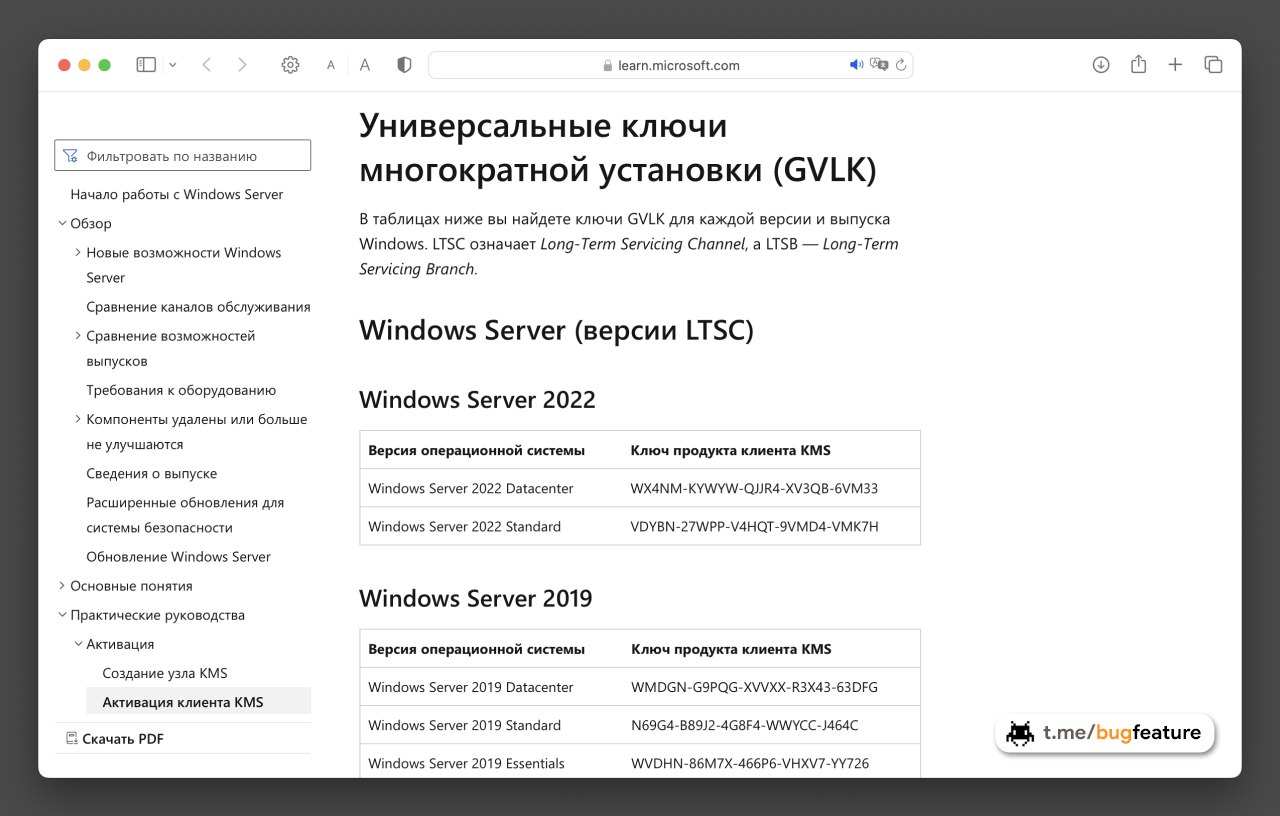The image size is (1280, 816).
Task: Click 'Скачать PDF' download link
Action: tap(123, 739)
